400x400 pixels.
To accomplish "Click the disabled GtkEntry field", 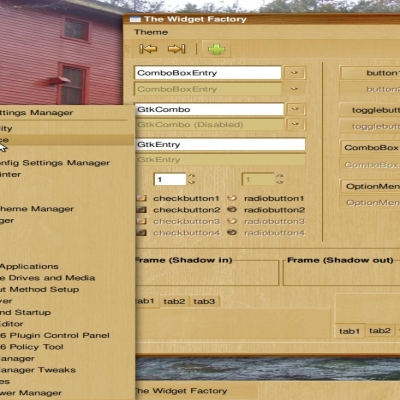I will (220, 160).
